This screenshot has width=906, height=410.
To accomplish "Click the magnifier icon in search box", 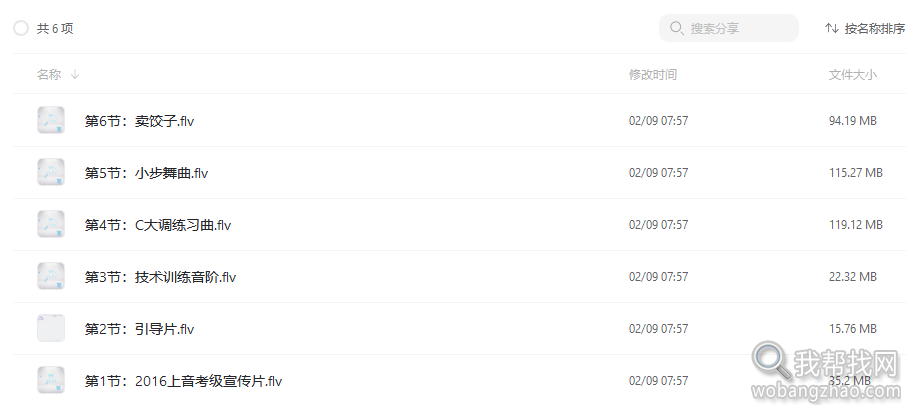I will point(677,28).
